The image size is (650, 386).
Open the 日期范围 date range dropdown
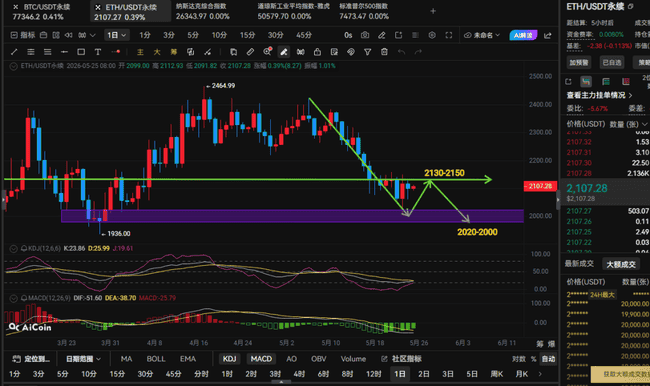click(83, 359)
